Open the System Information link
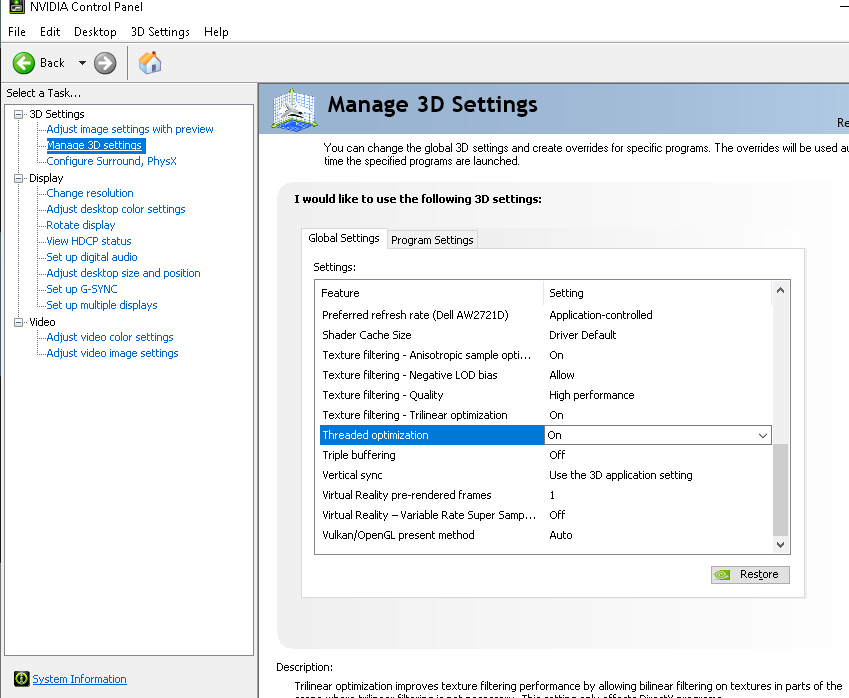The height and width of the screenshot is (698, 849). coord(79,679)
